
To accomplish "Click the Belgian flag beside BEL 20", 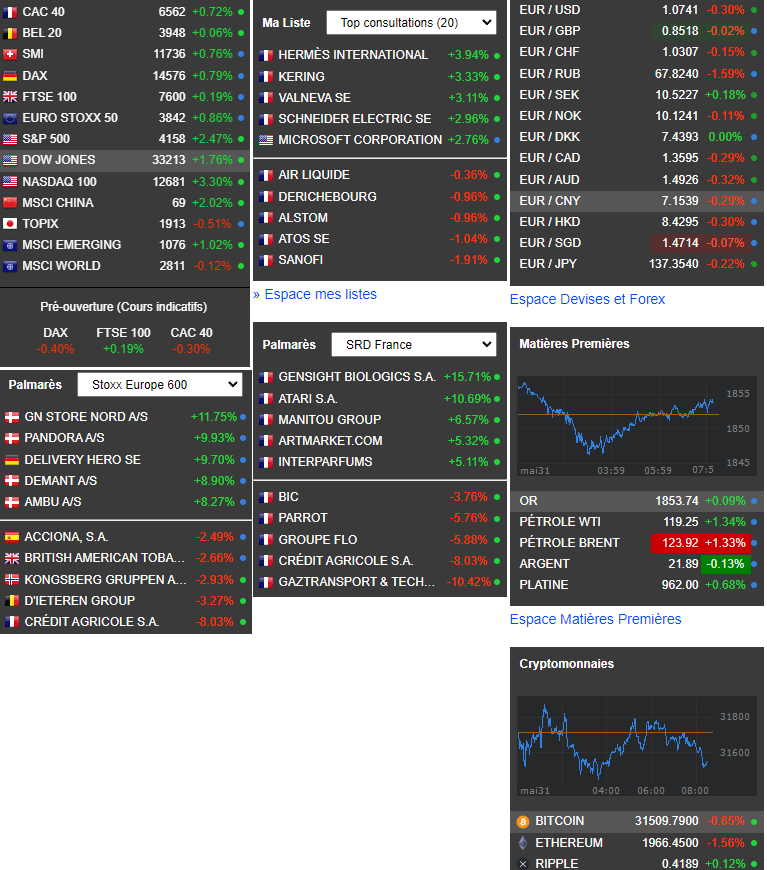I will [x=10, y=33].
